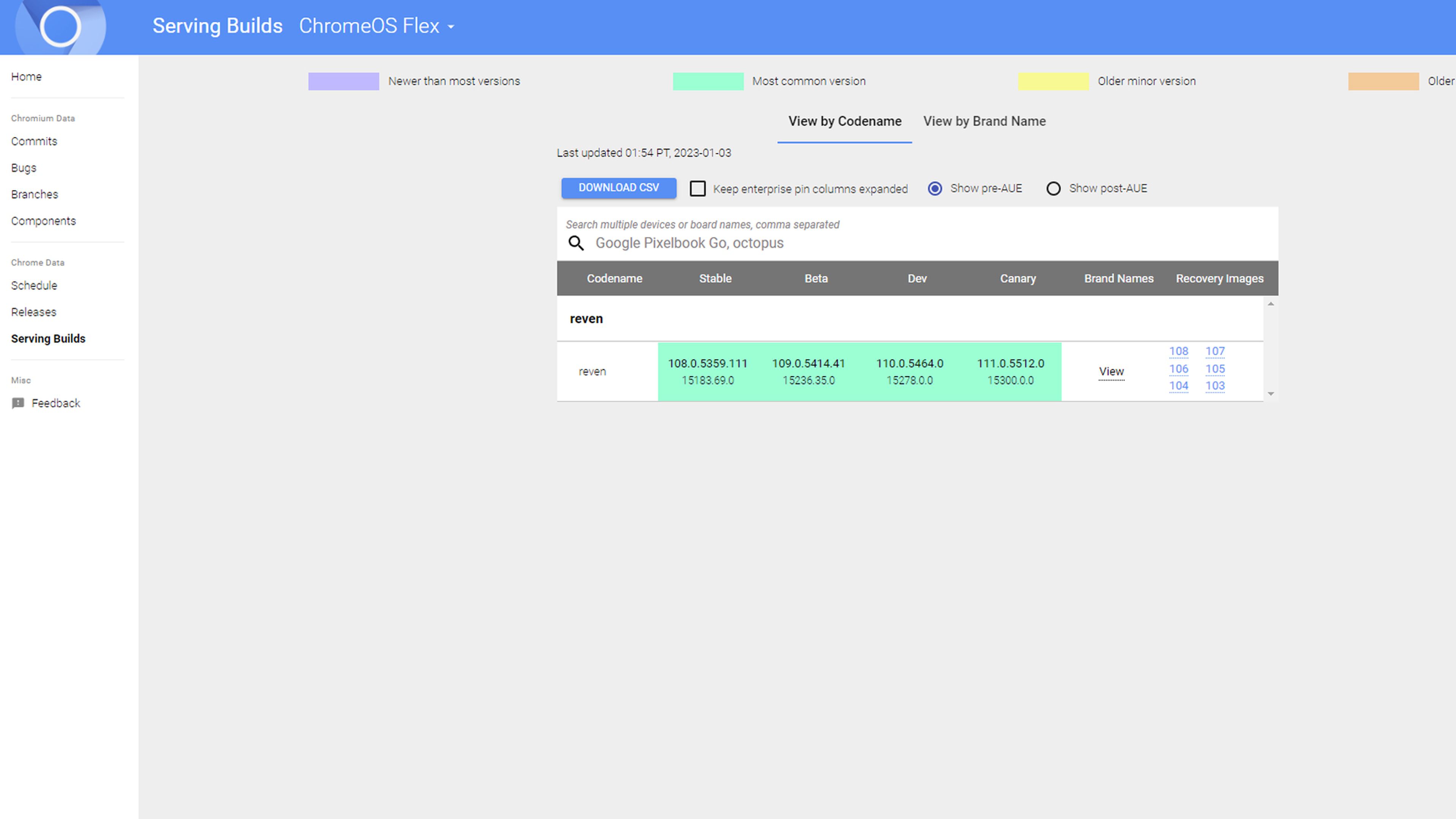The height and width of the screenshot is (819, 1456).
Task: Click the search magnifier icon
Action: pyautogui.click(x=576, y=243)
